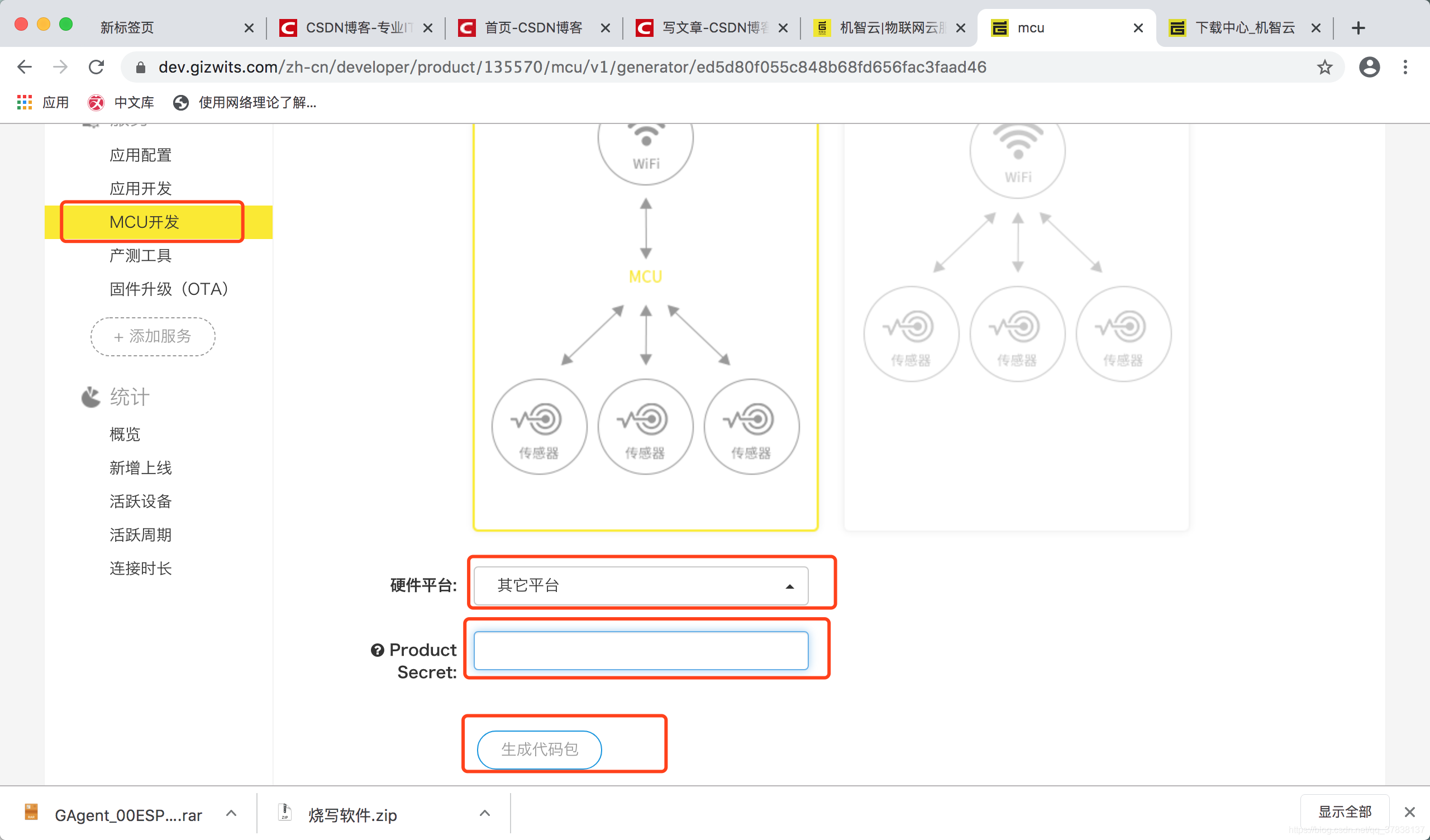Click 显示全部 in the downloads bar
1430x840 pixels.
[x=1345, y=812]
